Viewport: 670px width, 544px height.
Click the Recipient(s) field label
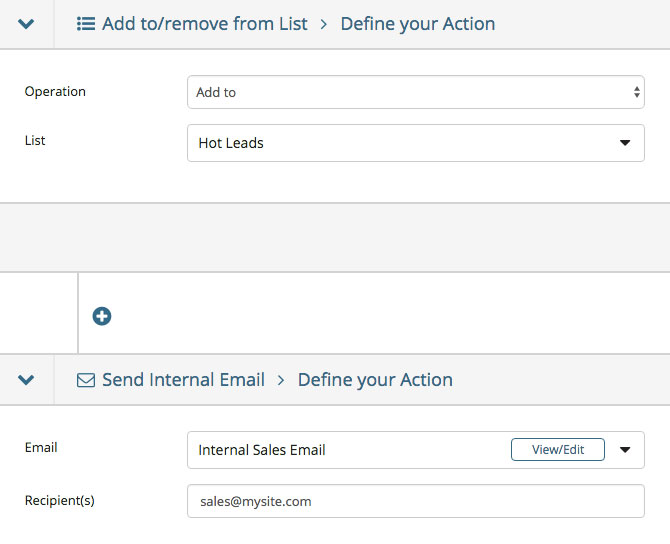(x=59, y=500)
